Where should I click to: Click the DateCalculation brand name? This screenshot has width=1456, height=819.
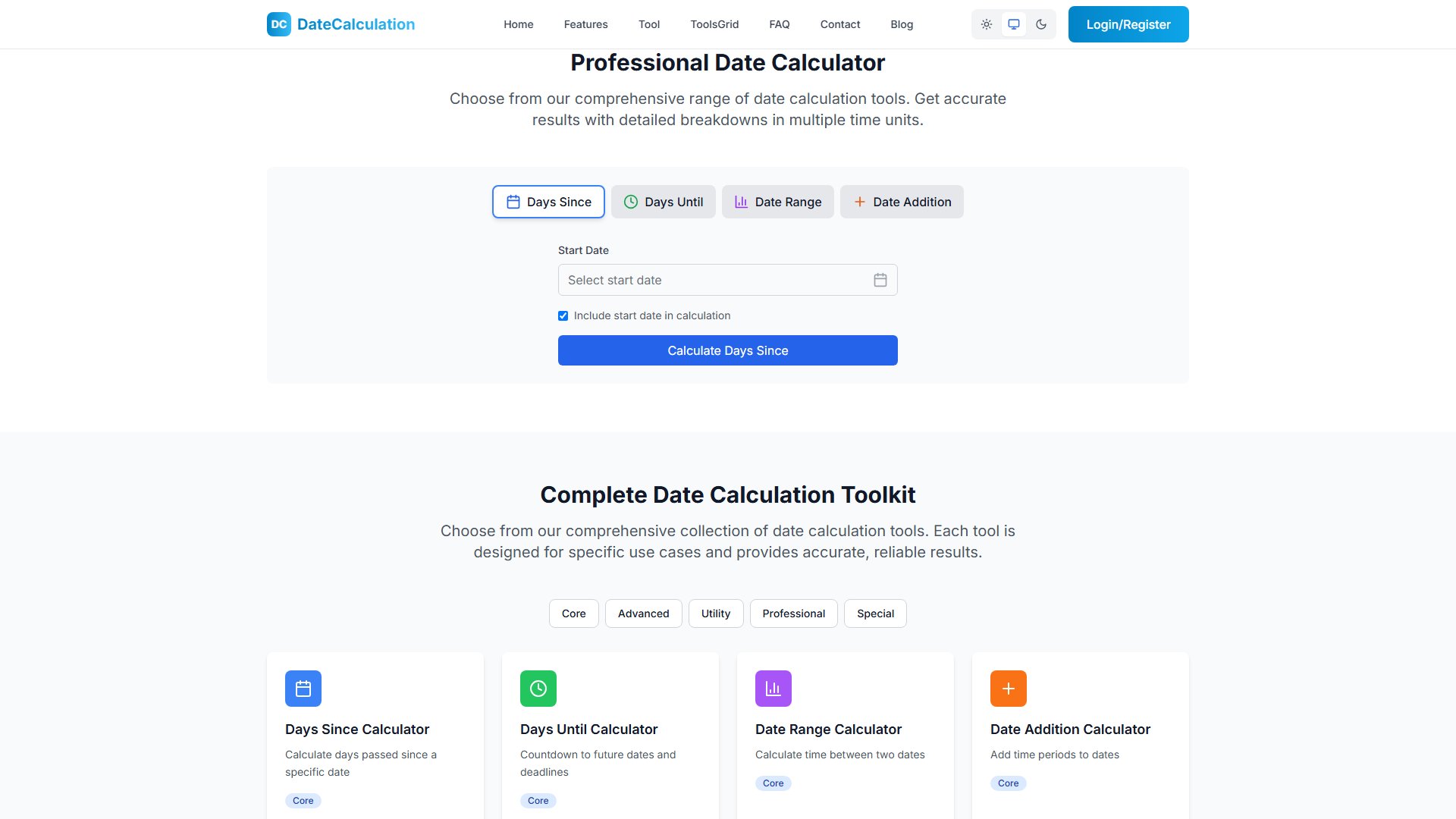[356, 24]
